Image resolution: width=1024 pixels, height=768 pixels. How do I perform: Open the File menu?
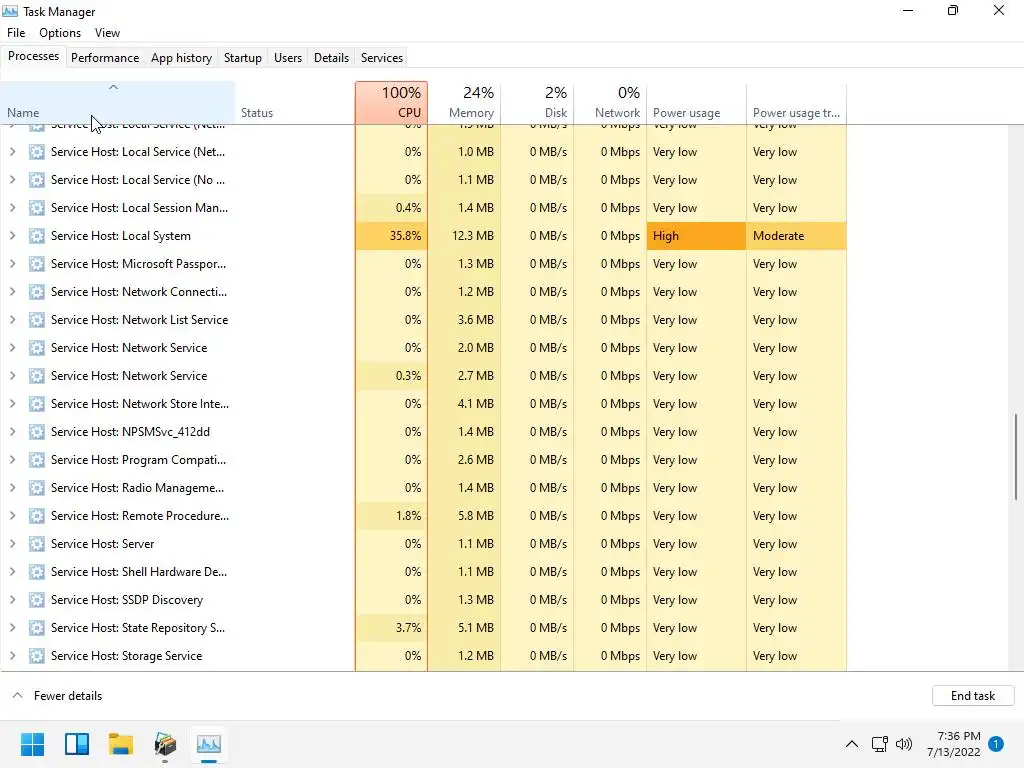pos(16,33)
